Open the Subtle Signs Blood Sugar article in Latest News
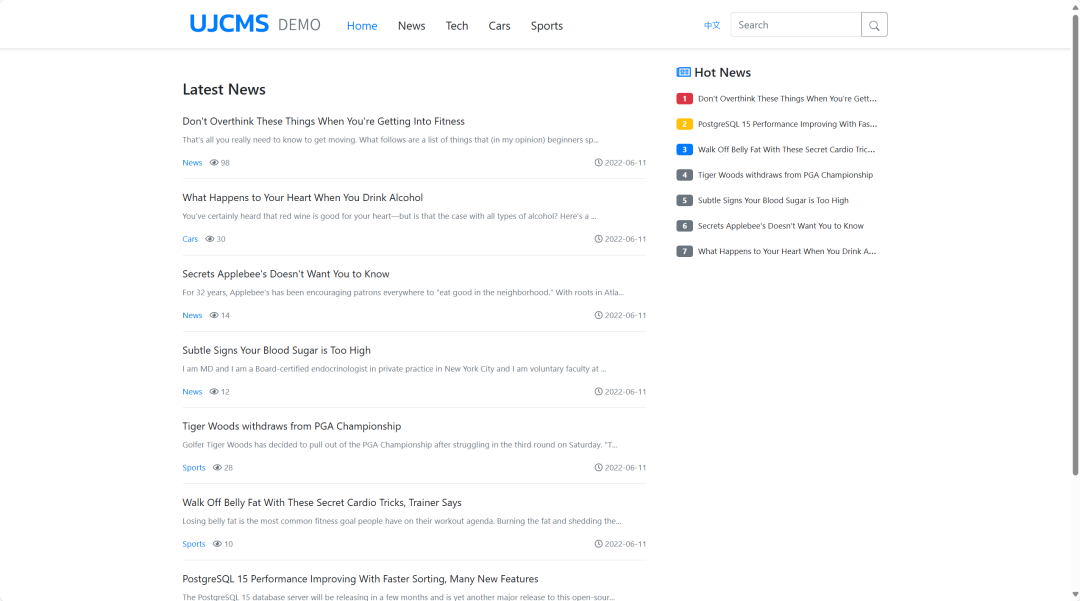 coord(276,350)
